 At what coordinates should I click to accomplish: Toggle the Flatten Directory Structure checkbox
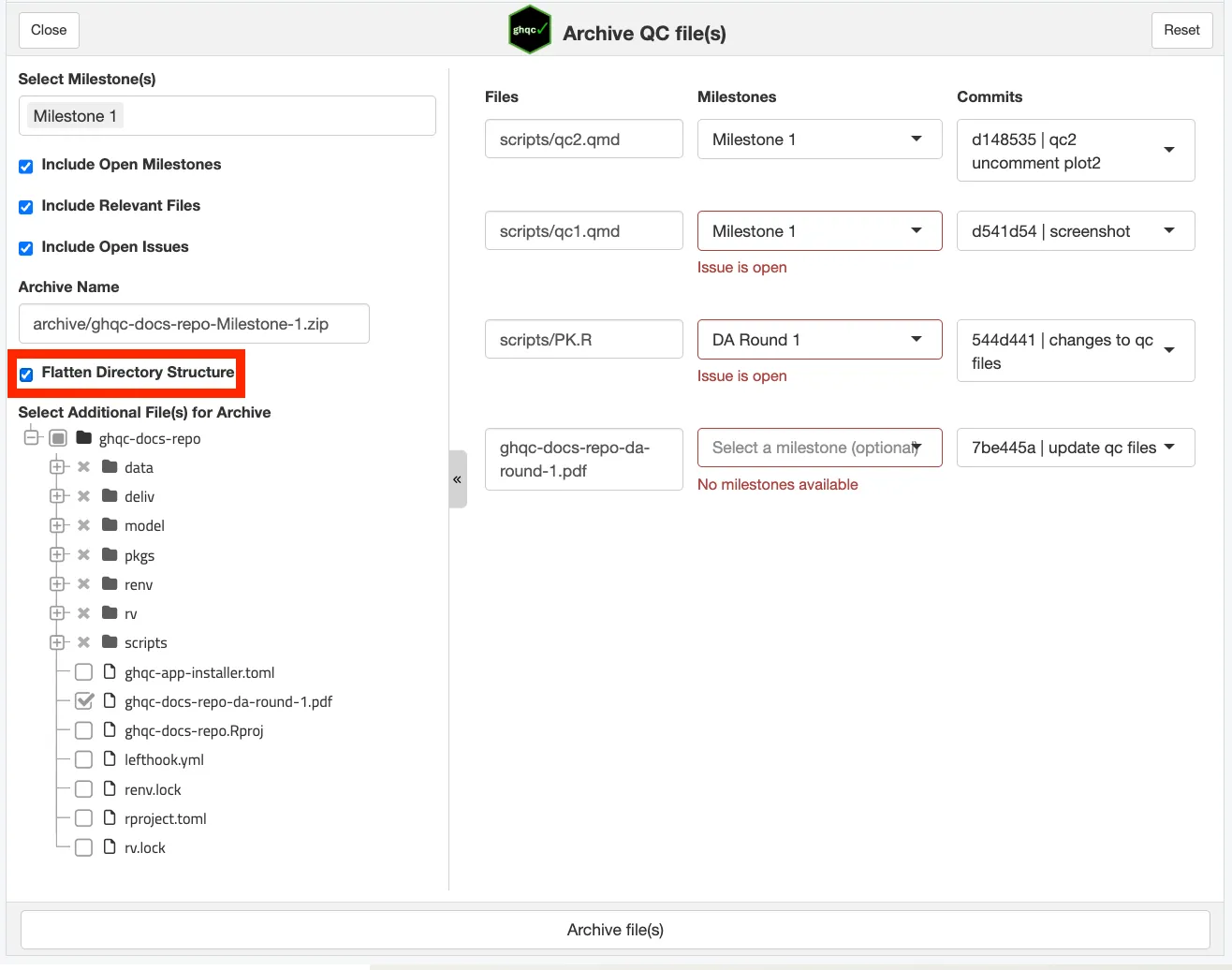pyautogui.click(x=26, y=374)
